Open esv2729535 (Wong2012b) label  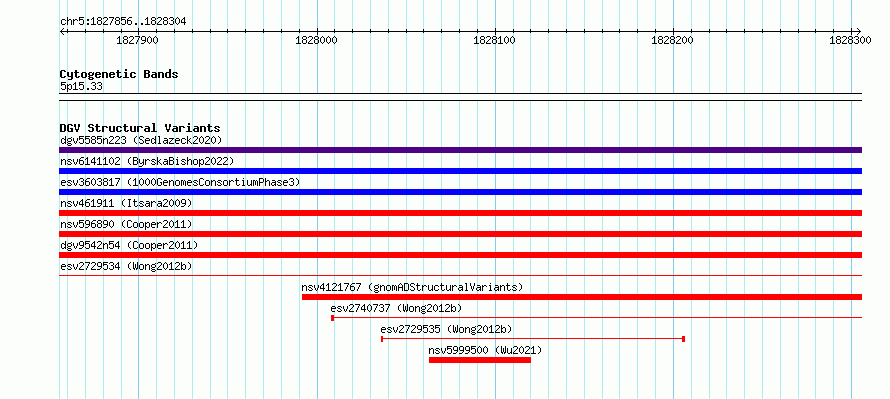coord(447,329)
